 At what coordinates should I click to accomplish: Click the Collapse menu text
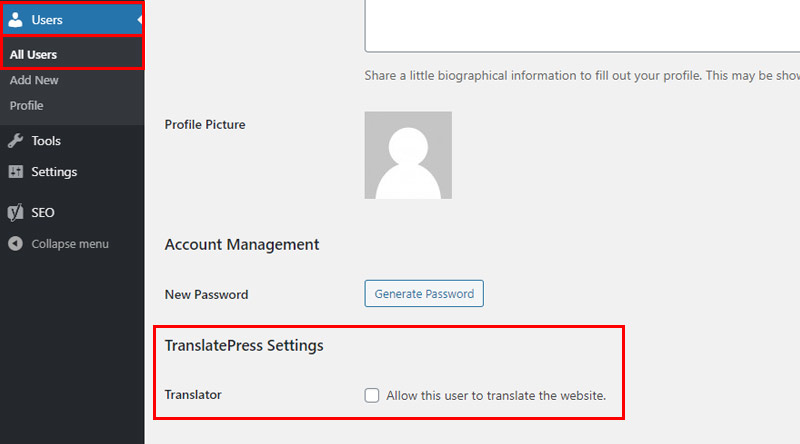70,244
